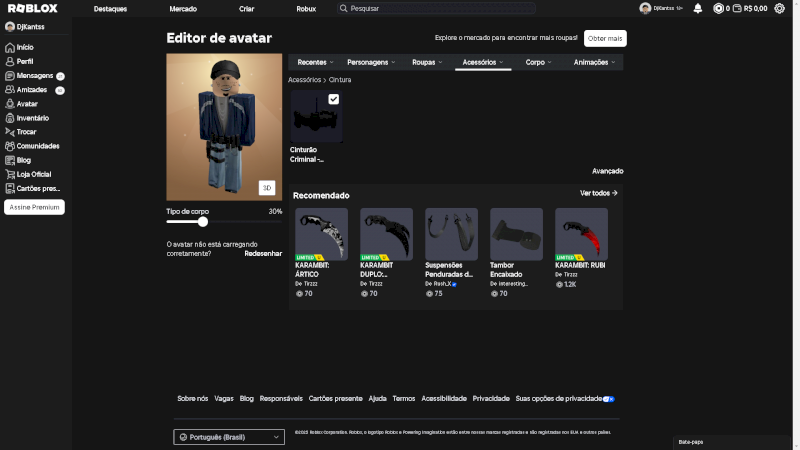
Task: Open Cartões presente footer link
Action: point(335,399)
